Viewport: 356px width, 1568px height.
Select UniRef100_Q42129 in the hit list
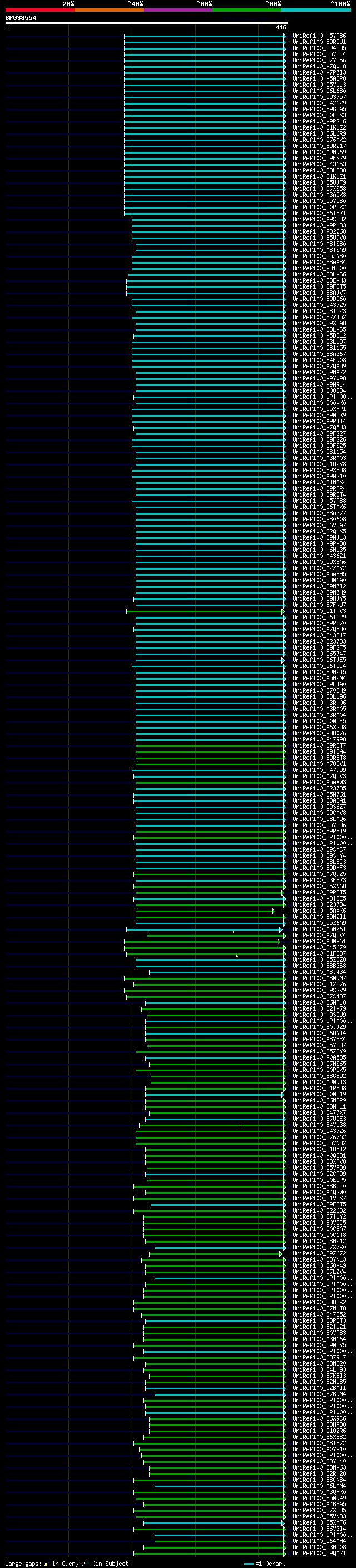319,103
